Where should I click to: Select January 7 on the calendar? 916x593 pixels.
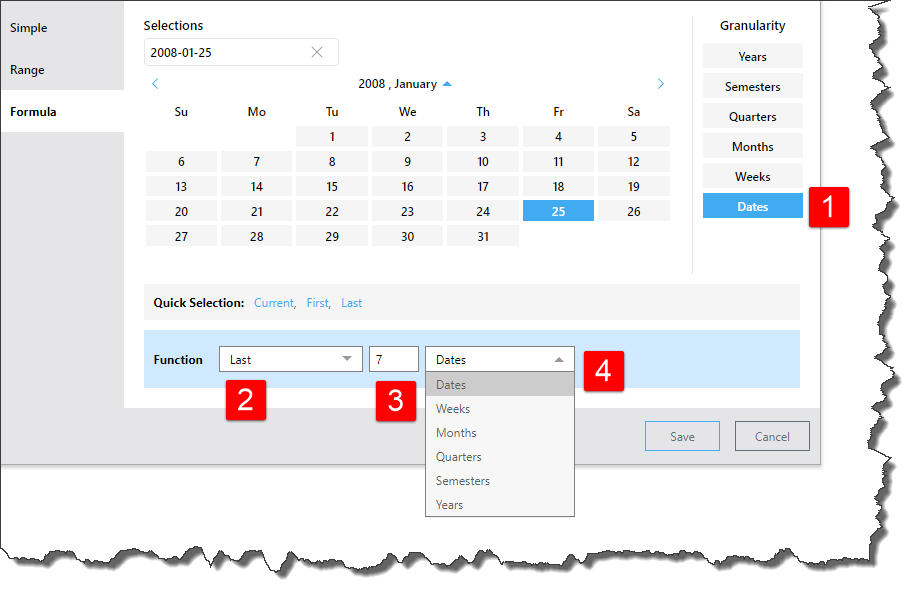pyautogui.click(x=256, y=161)
